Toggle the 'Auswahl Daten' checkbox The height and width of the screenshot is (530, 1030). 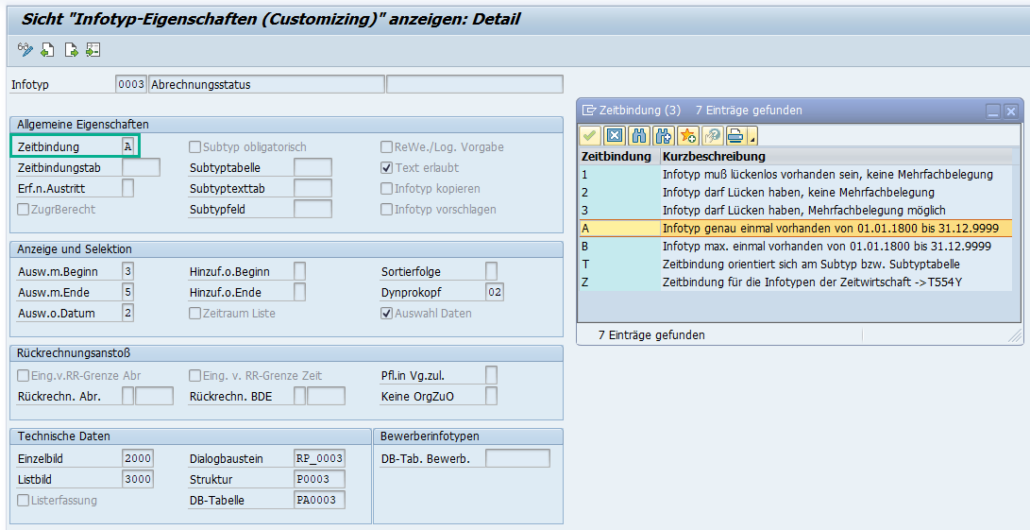click(x=387, y=313)
